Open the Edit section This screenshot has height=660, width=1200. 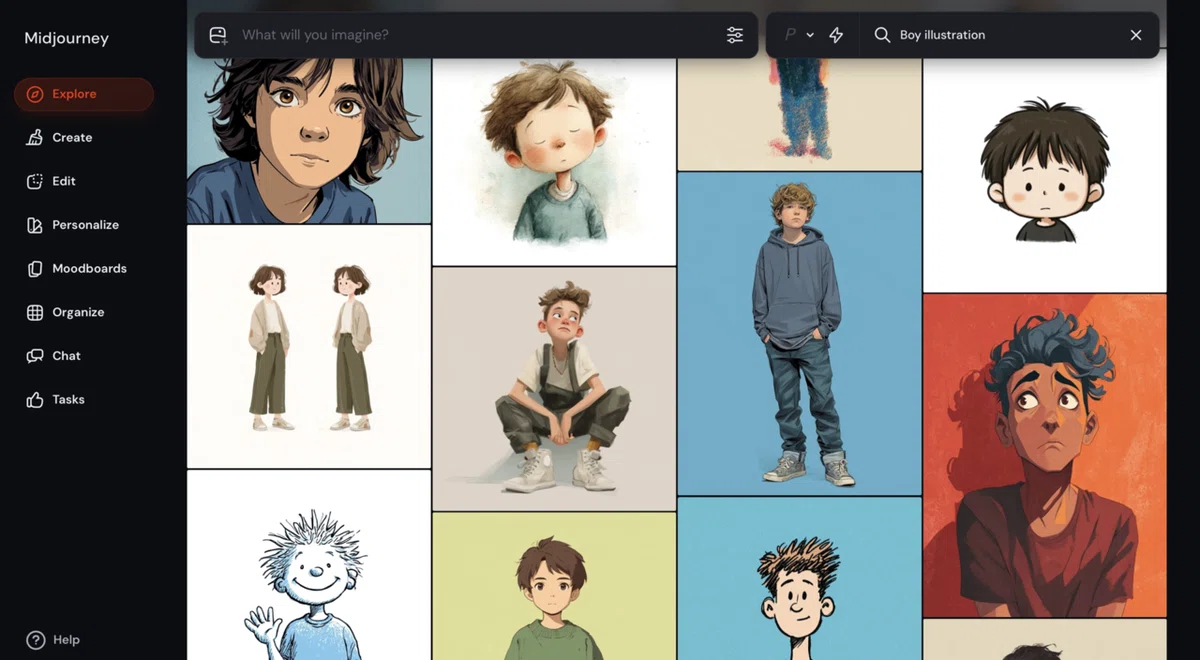click(84, 181)
